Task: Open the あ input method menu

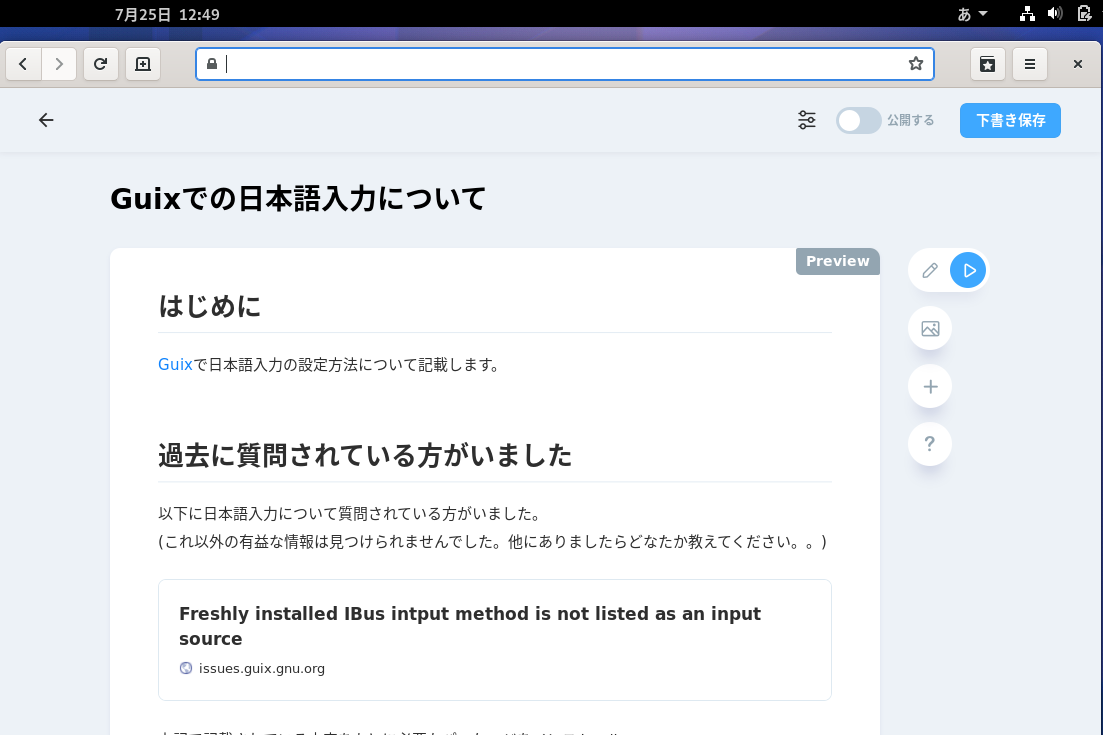Action: (973, 14)
